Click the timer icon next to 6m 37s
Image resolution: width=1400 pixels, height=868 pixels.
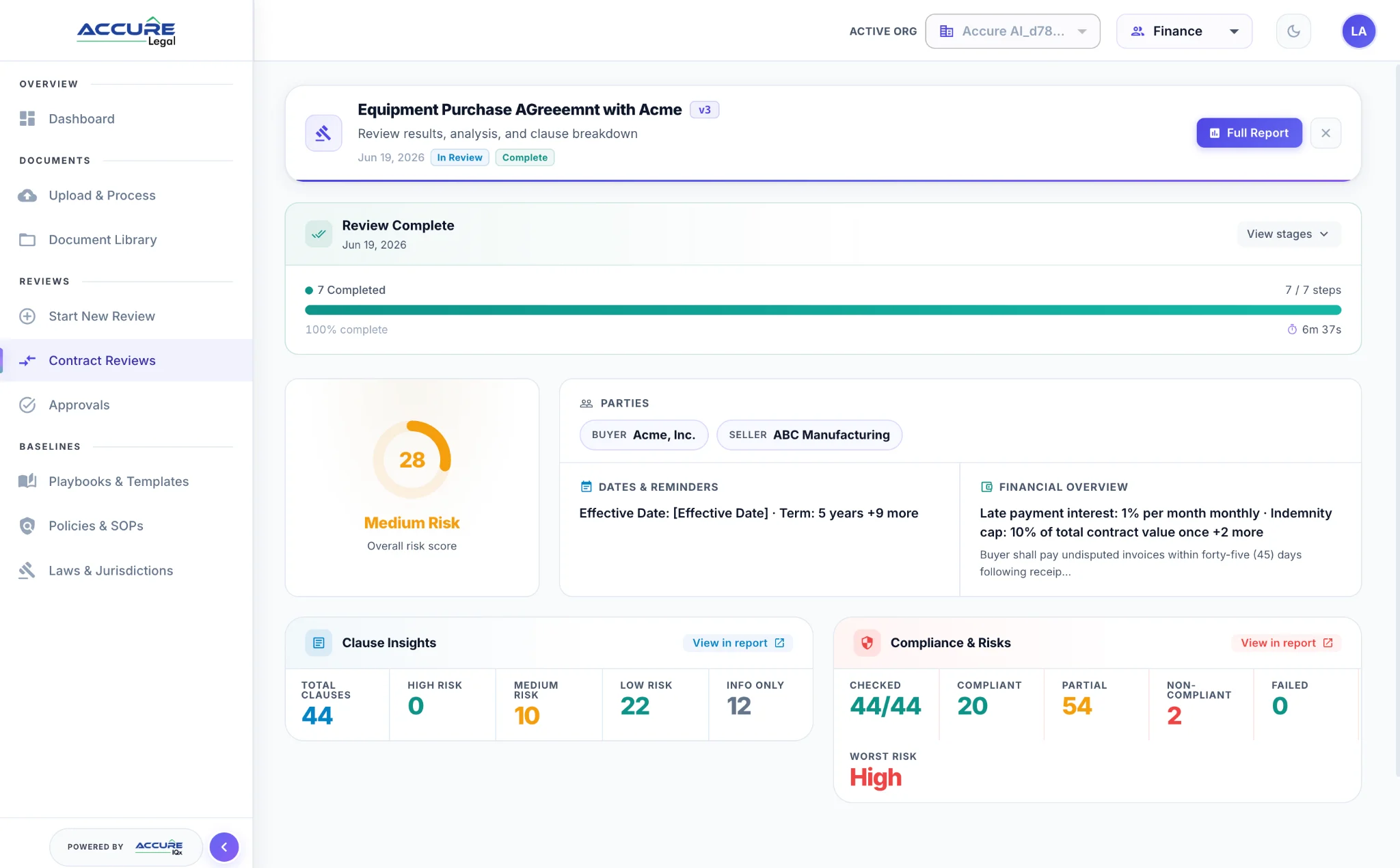pyautogui.click(x=1292, y=329)
